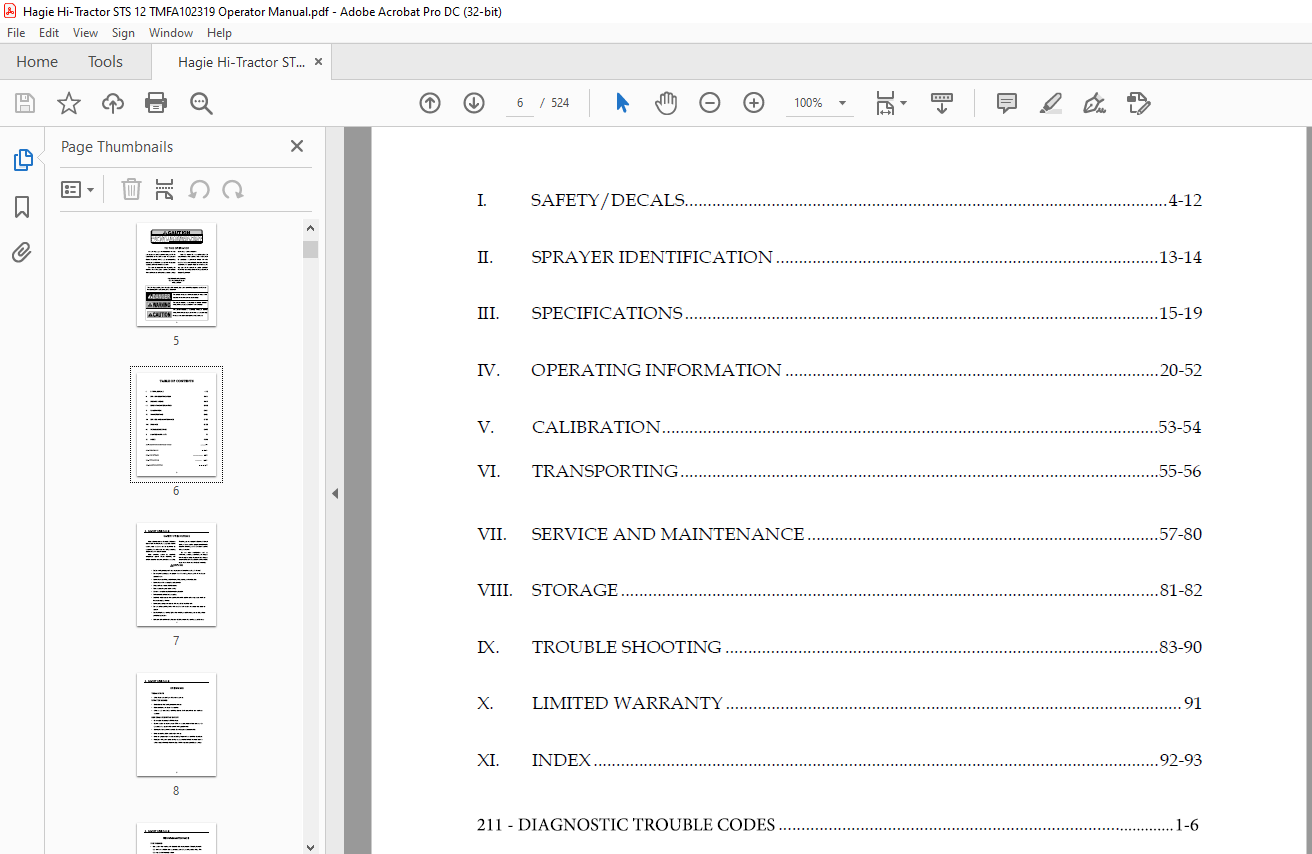Select the page 8 thumbnail
Screen dimensions: 1312x854
pyautogui.click(x=176, y=724)
